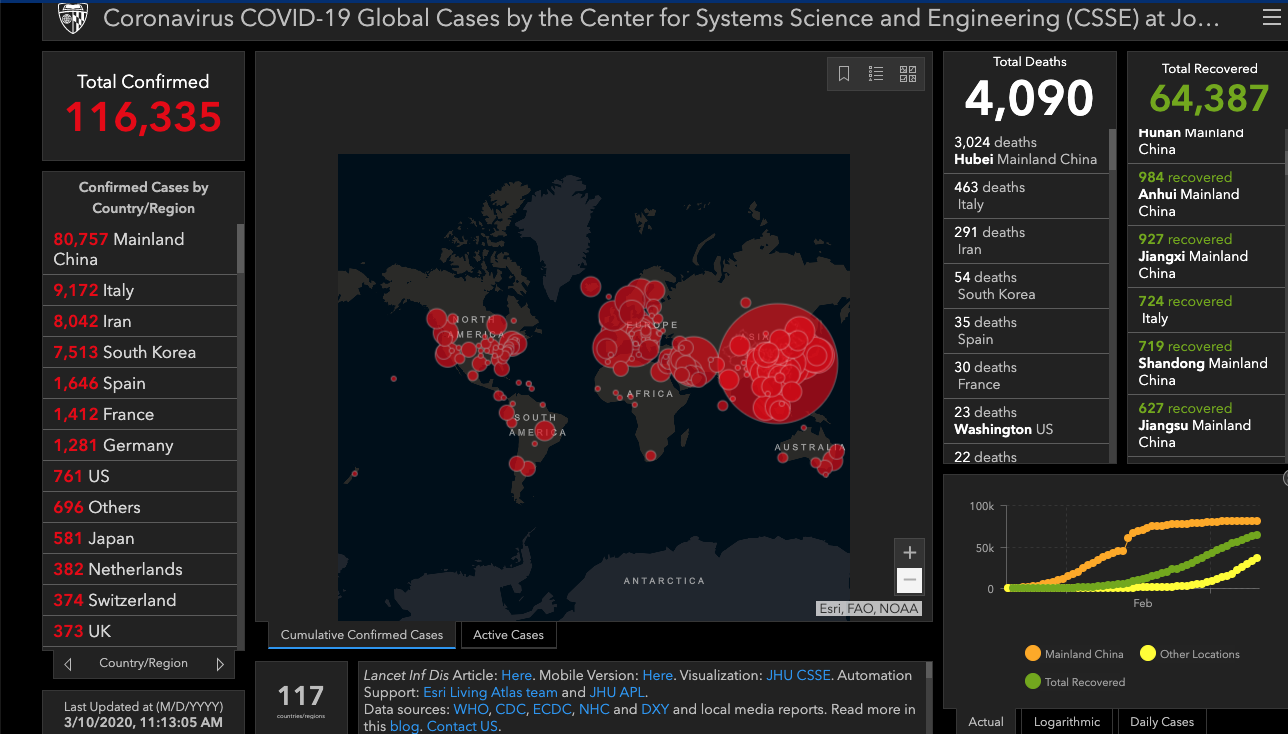Zoom in on the map
The height and width of the screenshot is (734, 1288).
click(x=909, y=553)
